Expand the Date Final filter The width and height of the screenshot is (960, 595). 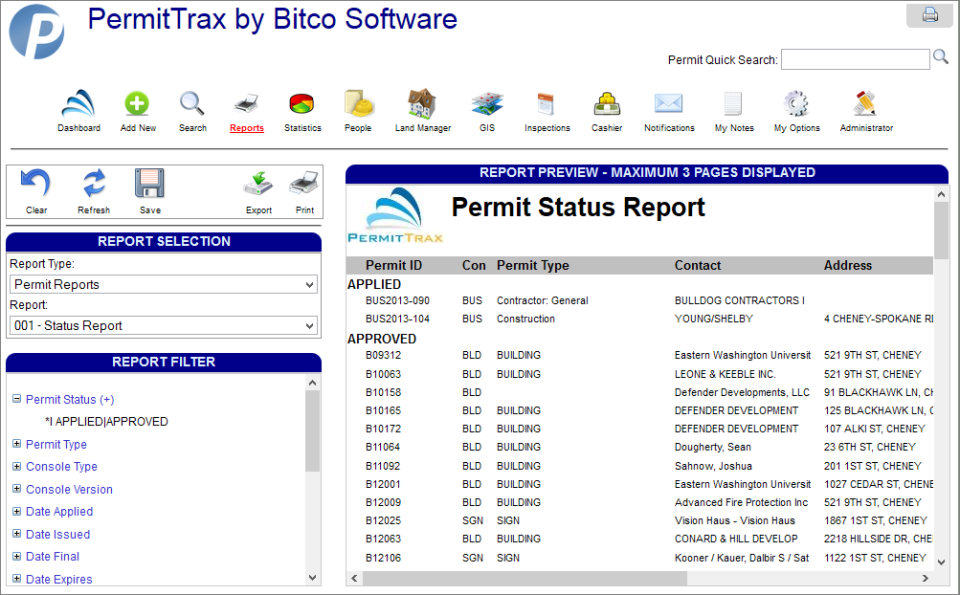pos(17,556)
